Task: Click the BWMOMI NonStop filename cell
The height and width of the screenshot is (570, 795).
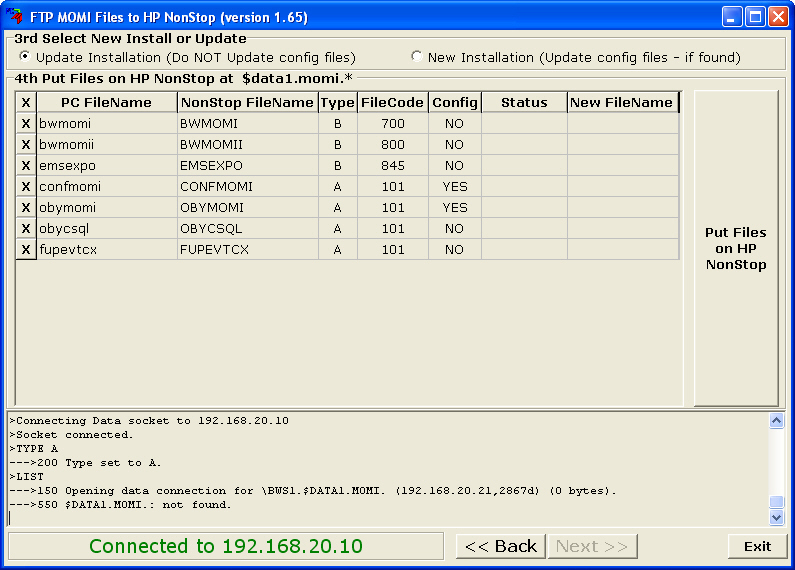Action: click(x=248, y=123)
